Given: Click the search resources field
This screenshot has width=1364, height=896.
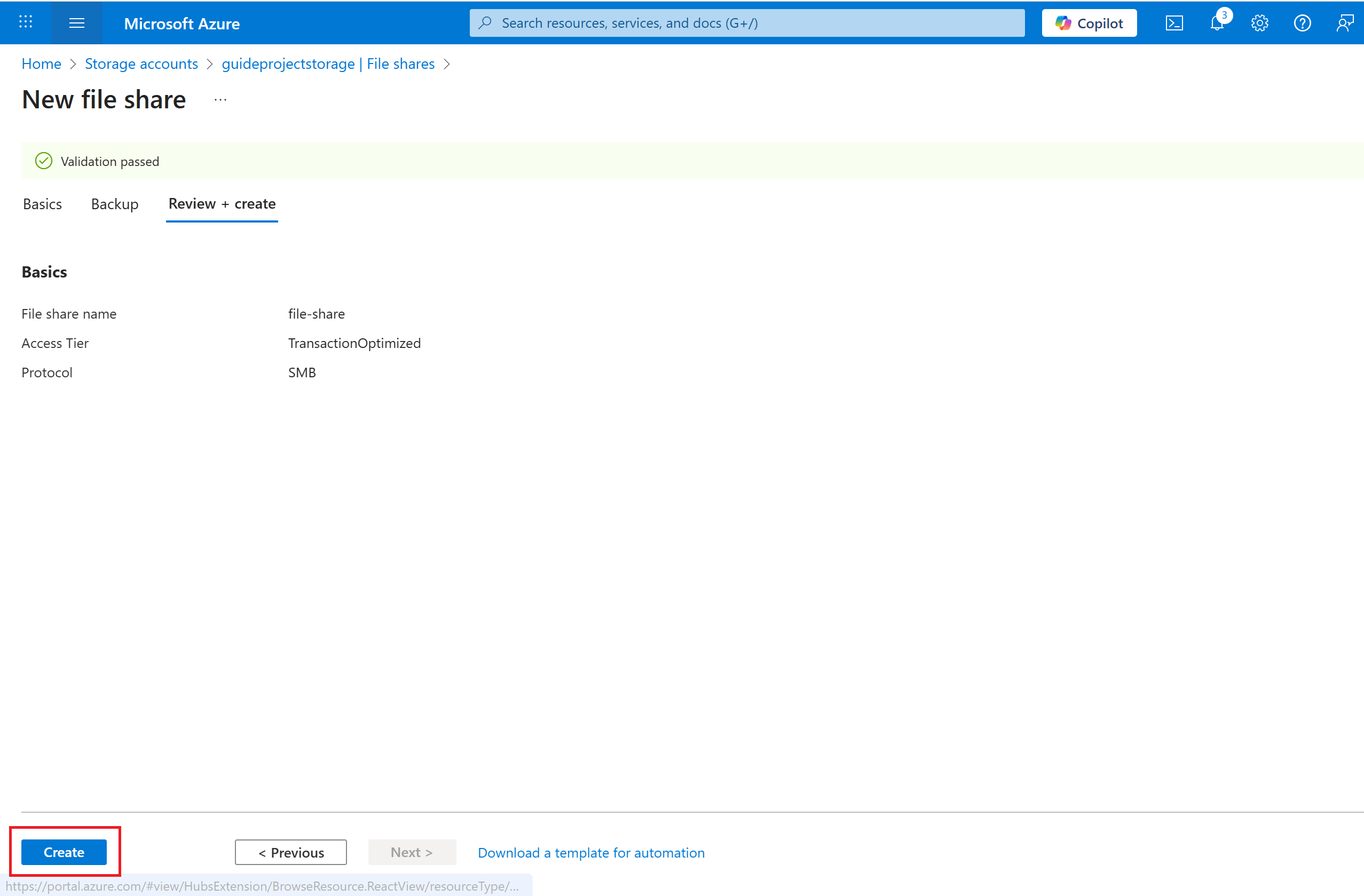Looking at the screenshot, I should pos(747,23).
